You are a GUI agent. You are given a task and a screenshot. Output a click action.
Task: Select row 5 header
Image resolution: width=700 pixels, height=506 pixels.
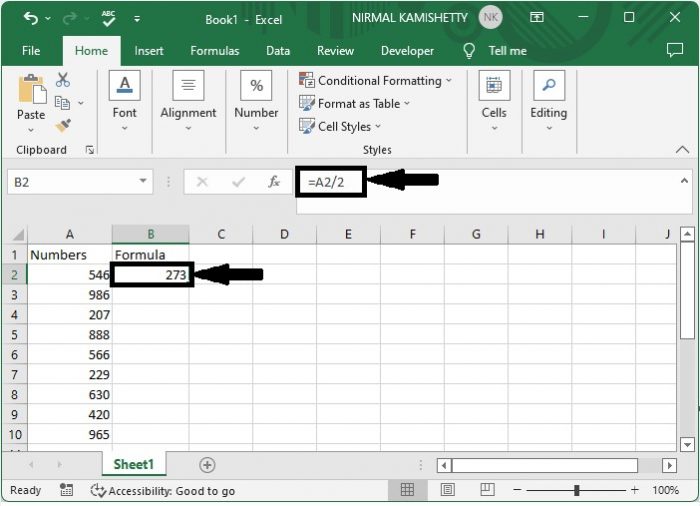(14, 335)
